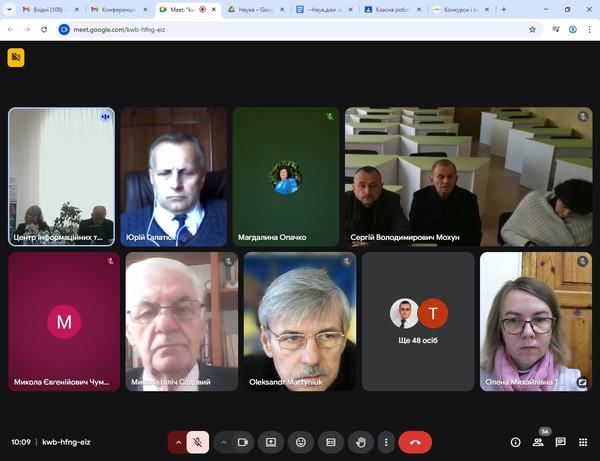Raise hand in the meeting
600x461 pixels.
(361, 441)
